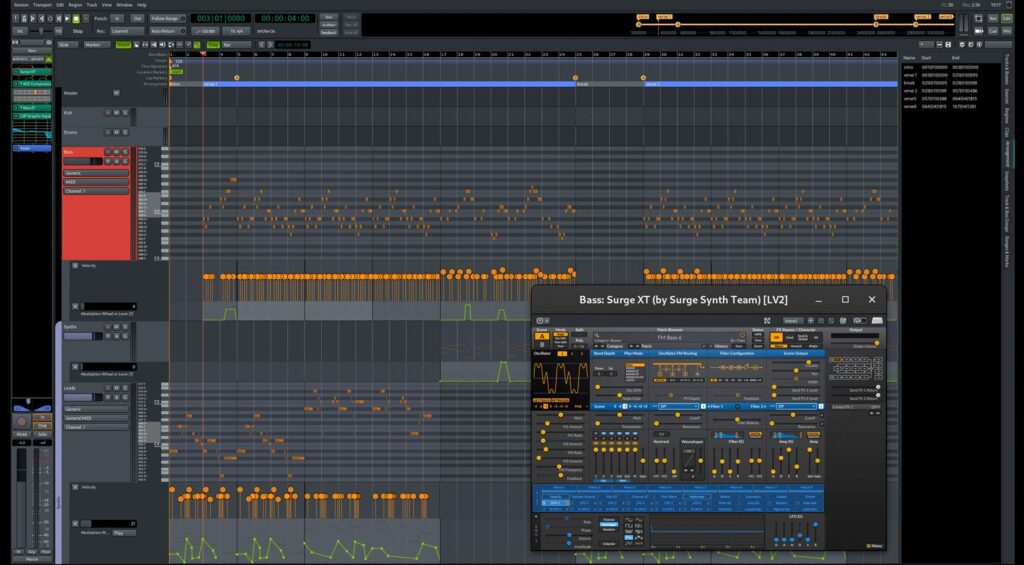Screen dimensions: 1024x565
Task: Open the Slide edit mode dropdown
Action: tap(68, 45)
